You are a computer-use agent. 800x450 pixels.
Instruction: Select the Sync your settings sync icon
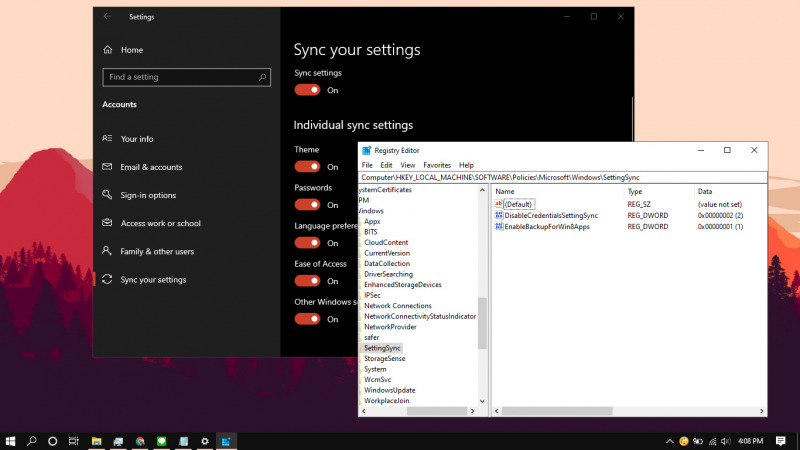pyautogui.click(x=107, y=279)
